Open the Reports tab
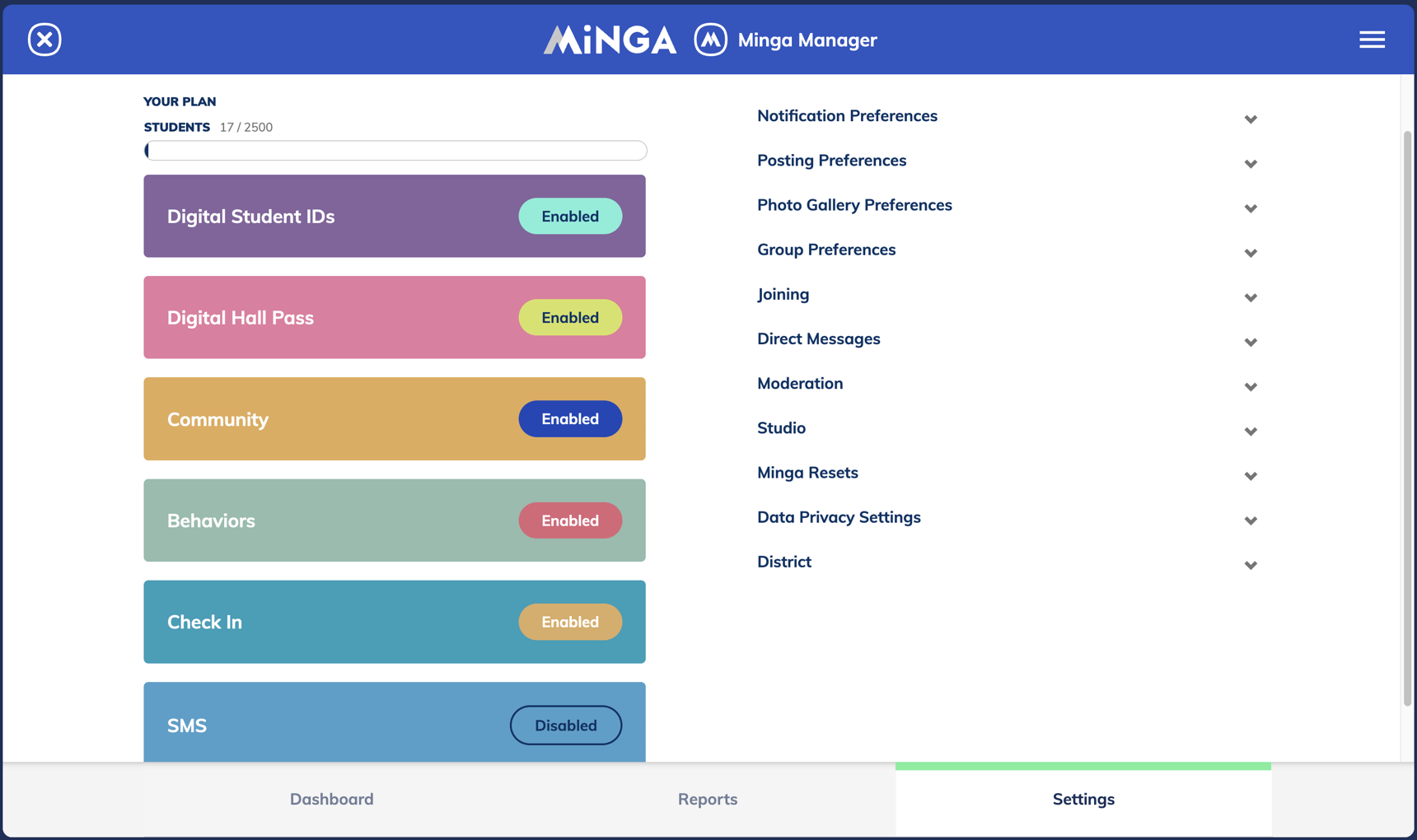Image resolution: width=1417 pixels, height=840 pixels. 707,798
